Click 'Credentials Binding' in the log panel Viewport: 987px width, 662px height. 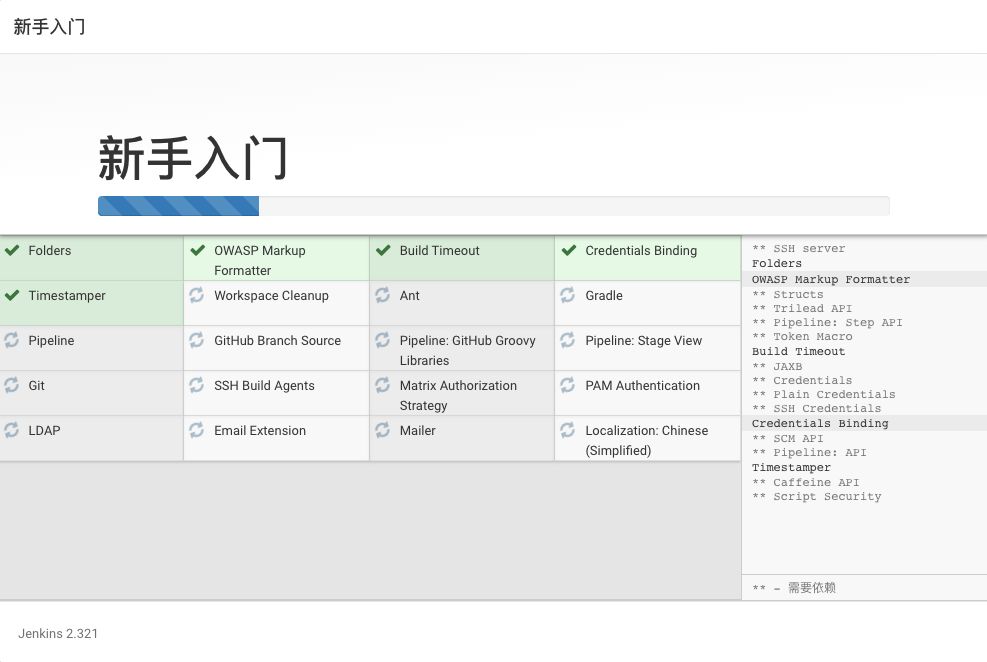tap(820, 423)
